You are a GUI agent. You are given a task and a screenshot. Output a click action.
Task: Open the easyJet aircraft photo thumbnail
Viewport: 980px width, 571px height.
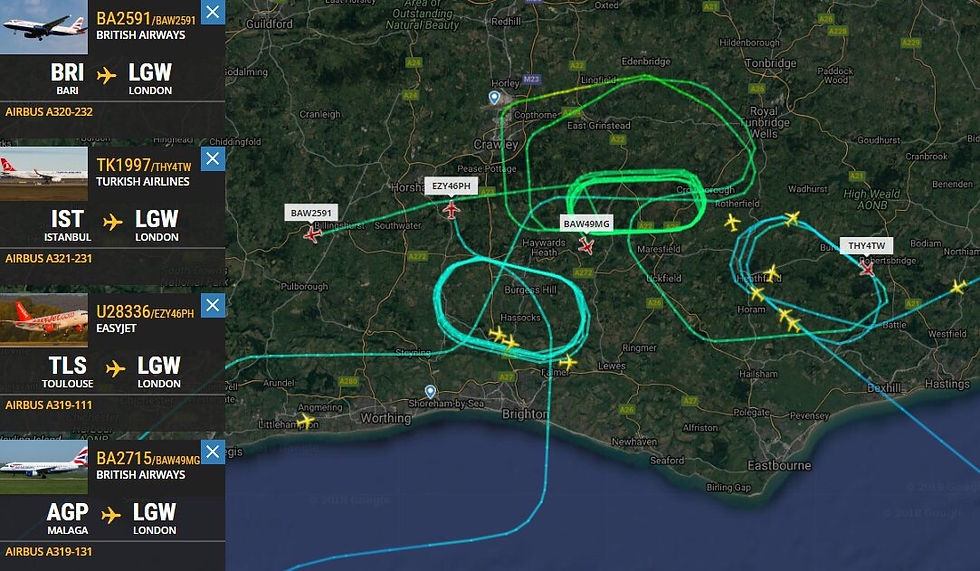click(x=44, y=320)
